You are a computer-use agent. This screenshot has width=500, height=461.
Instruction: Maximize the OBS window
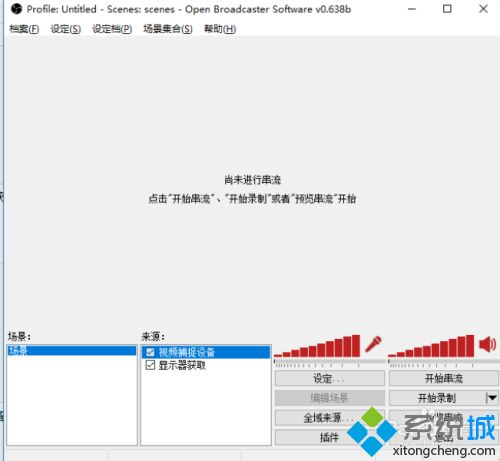point(447,9)
